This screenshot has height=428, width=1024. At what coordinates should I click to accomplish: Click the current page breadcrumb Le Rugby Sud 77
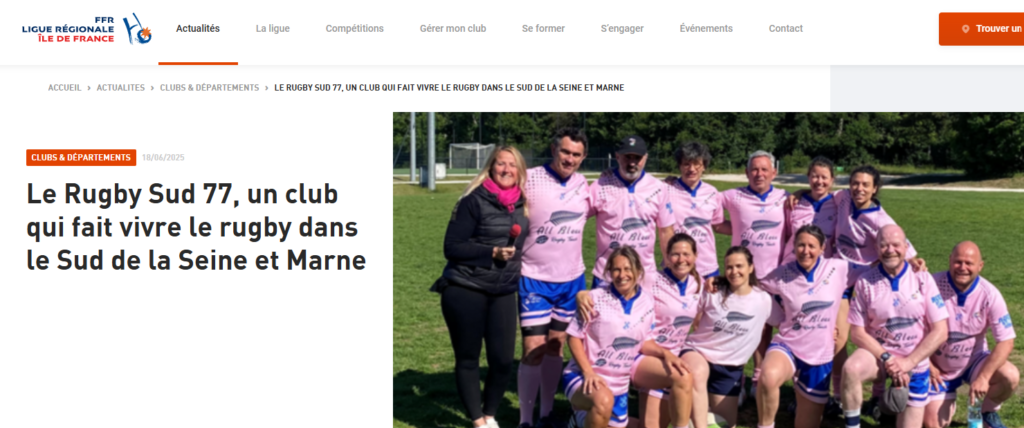[449, 88]
